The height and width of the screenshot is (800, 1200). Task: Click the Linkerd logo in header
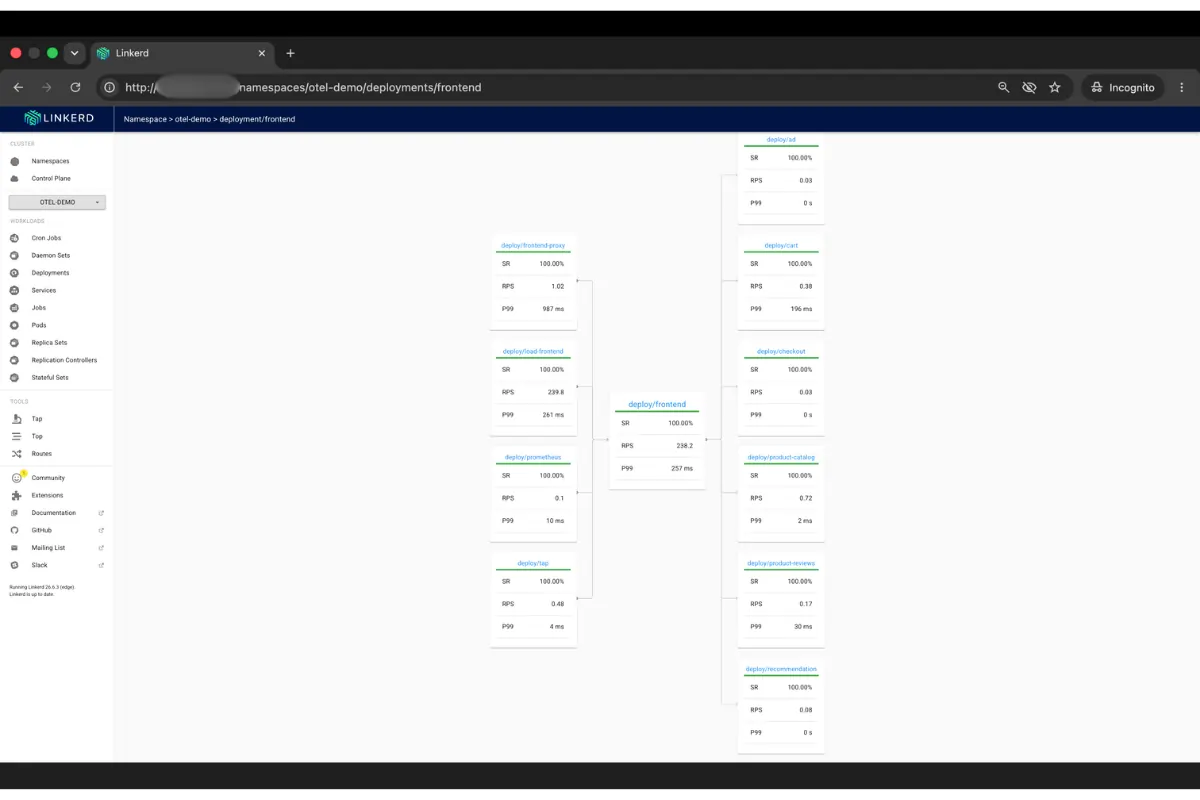pyautogui.click(x=59, y=118)
